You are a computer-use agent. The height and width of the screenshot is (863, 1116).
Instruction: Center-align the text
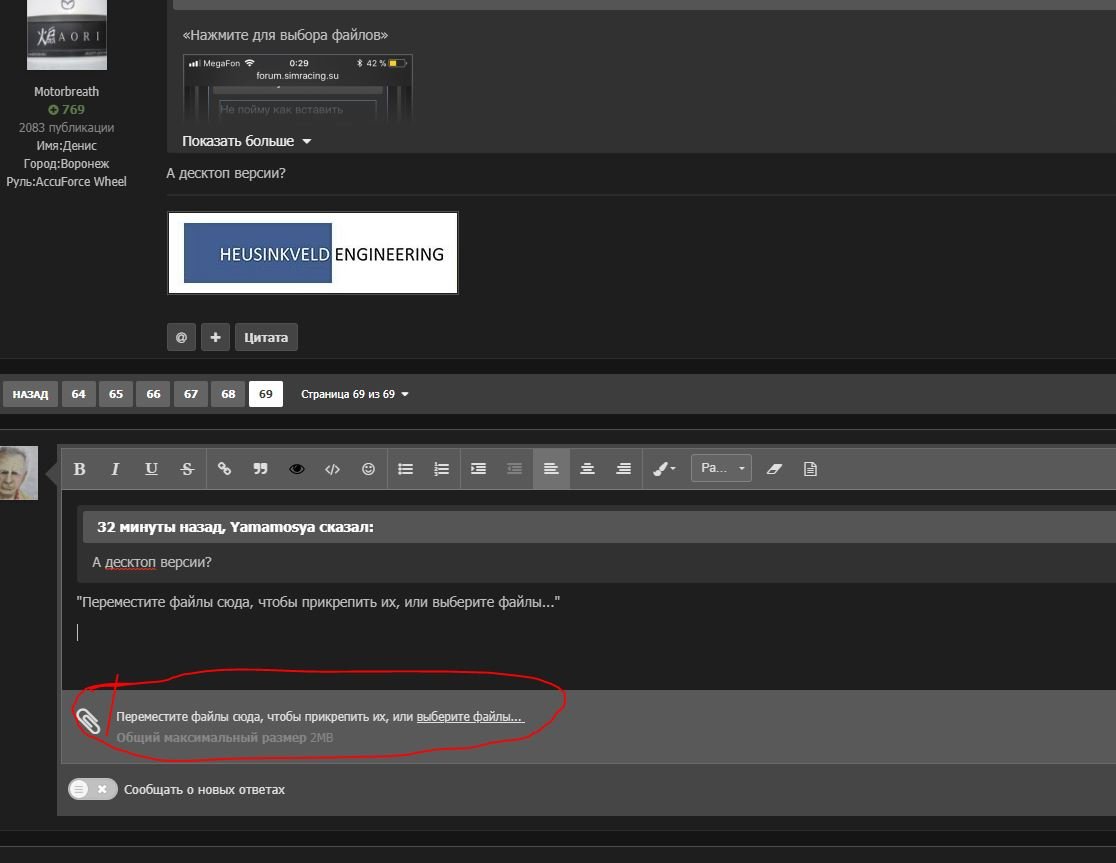(587, 469)
